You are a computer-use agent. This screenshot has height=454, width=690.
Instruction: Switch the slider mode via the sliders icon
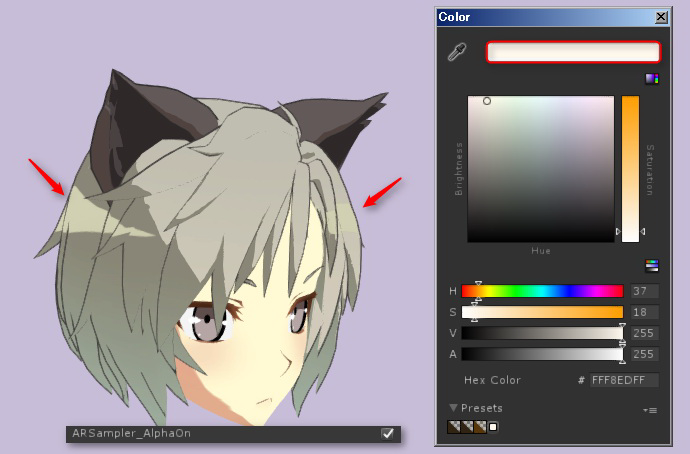pos(652,265)
